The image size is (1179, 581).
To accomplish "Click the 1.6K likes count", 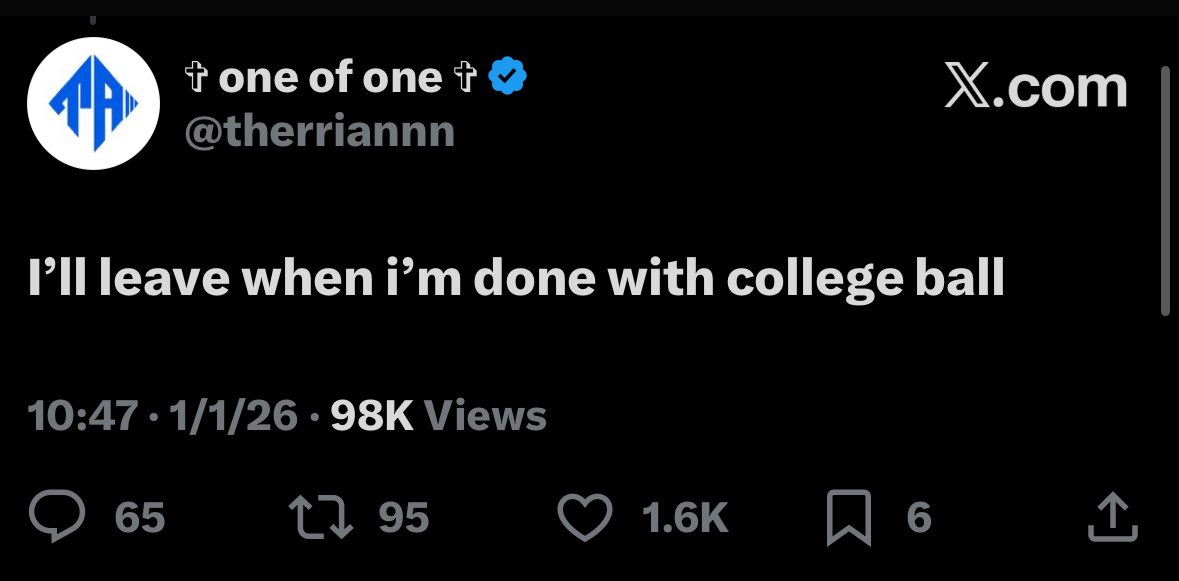I will [683, 517].
